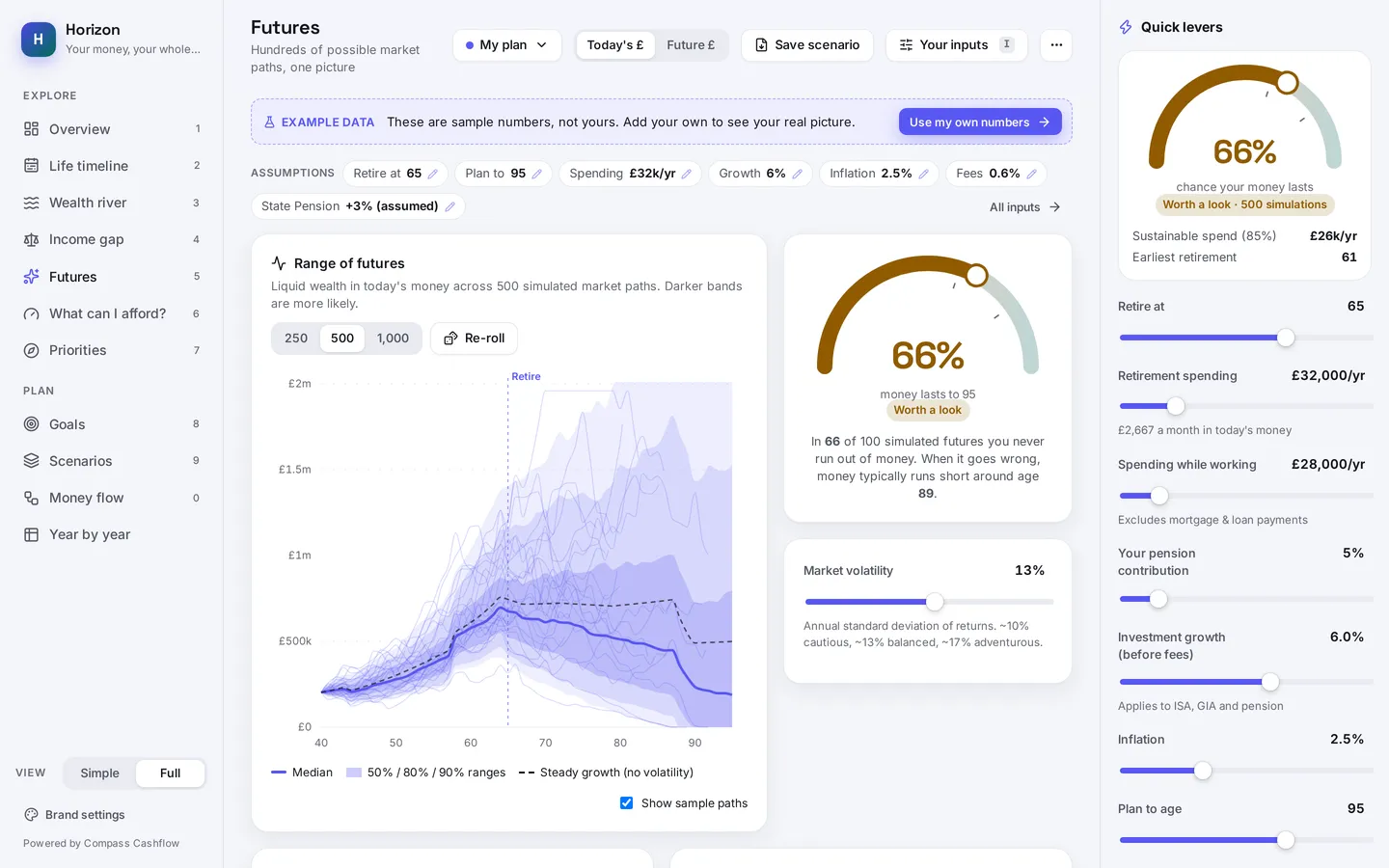Click the Retire marker on the chart

tap(526, 377)
